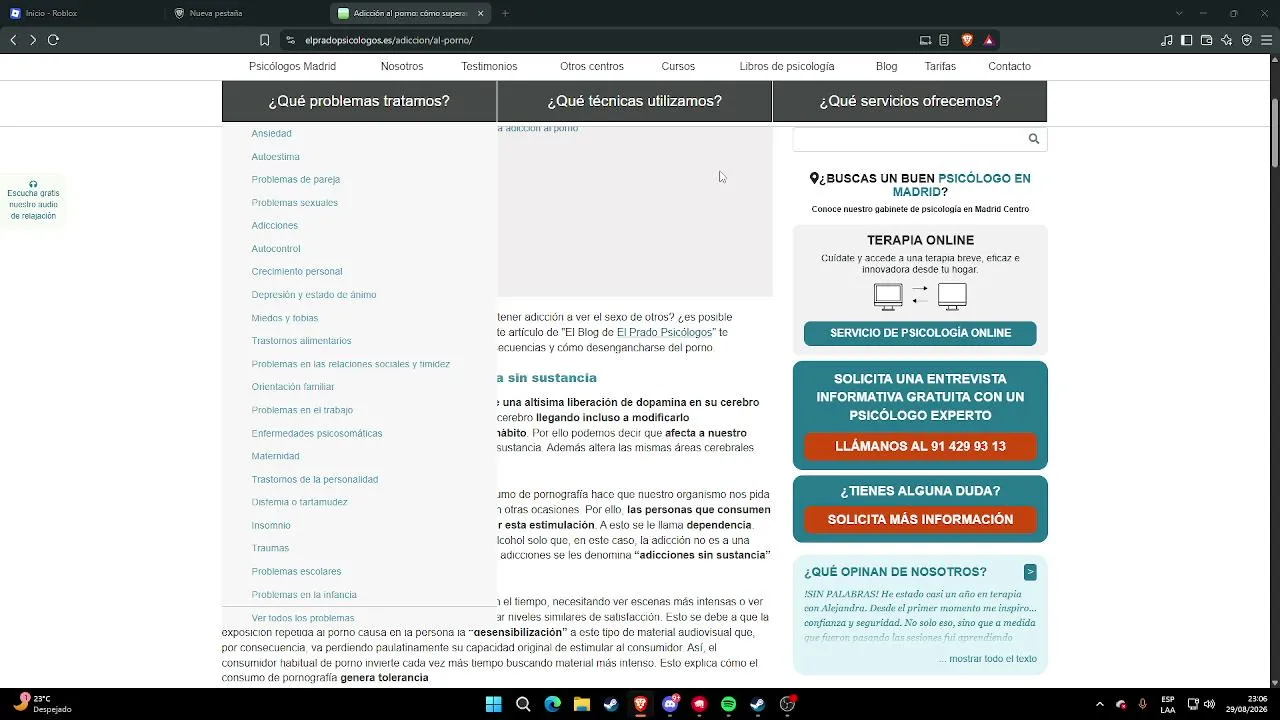Open Psicólogos Madrid navigation item

tap(292, 66)
